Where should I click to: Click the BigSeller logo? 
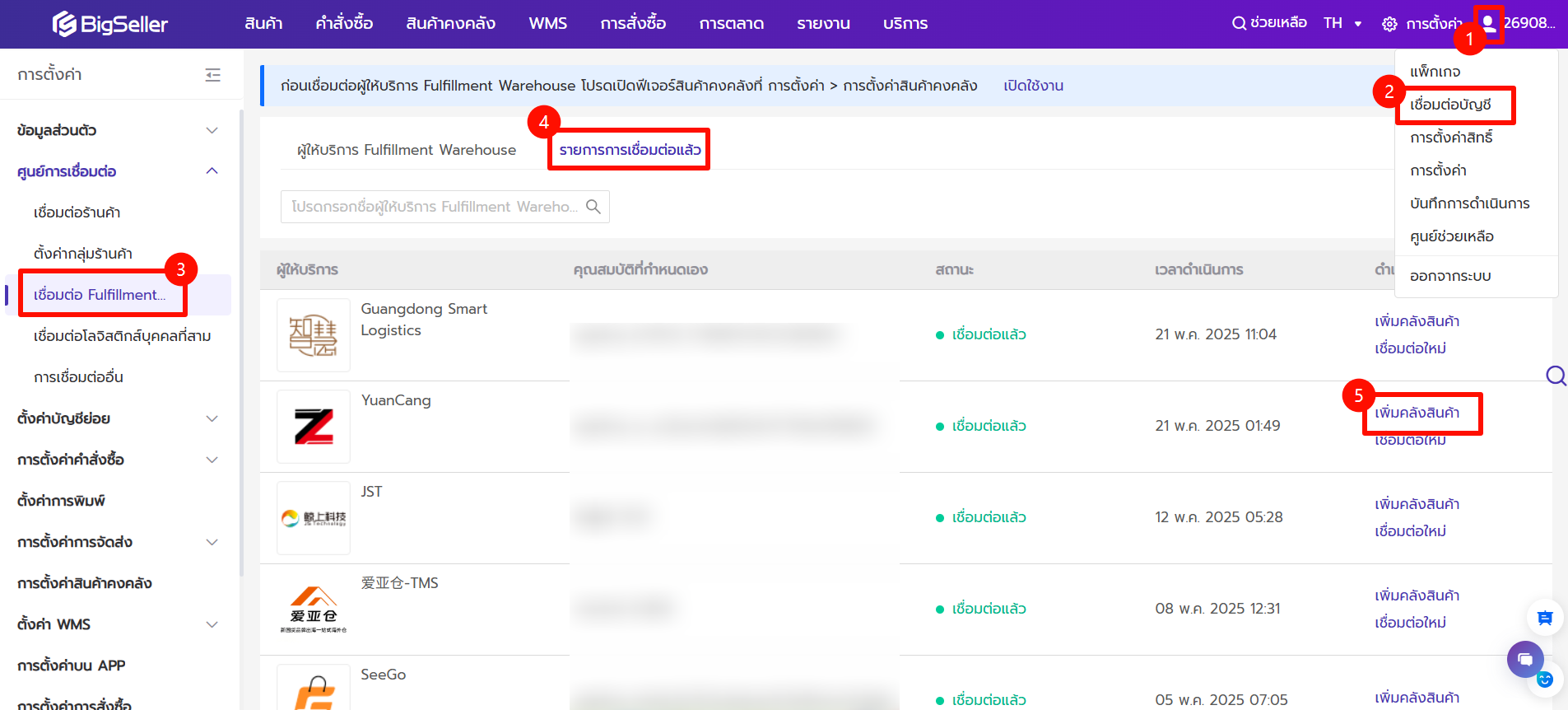110,24
